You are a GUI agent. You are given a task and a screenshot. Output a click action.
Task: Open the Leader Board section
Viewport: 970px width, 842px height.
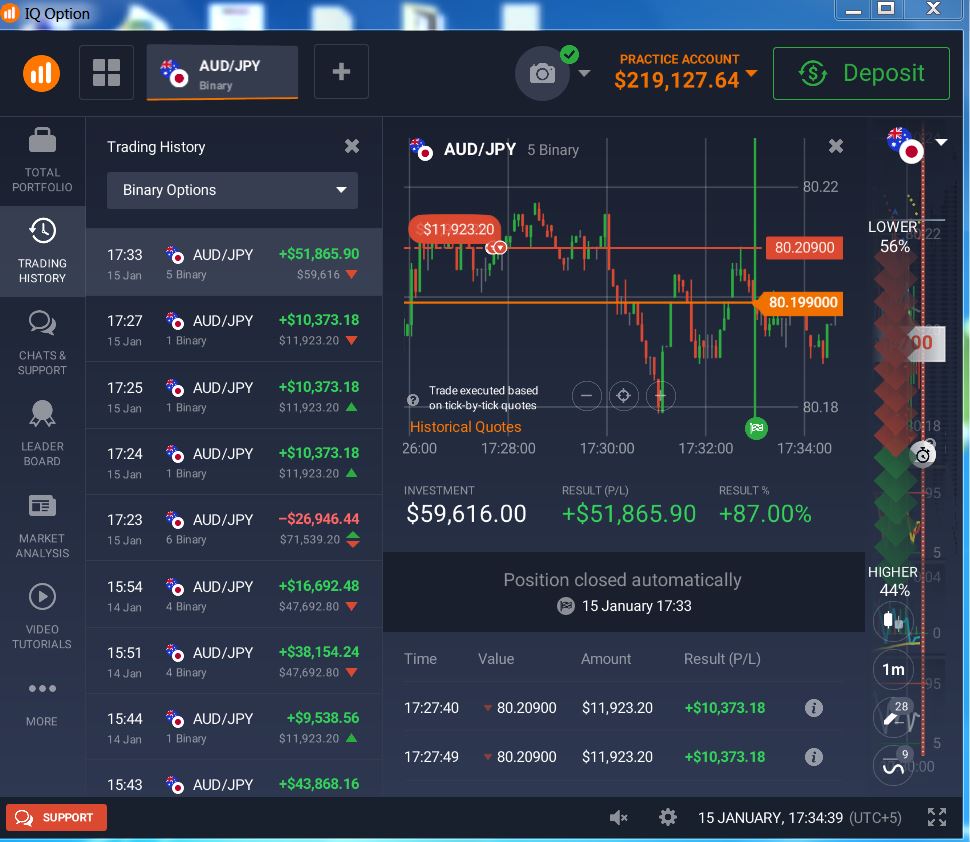click(x=42, y=433)
